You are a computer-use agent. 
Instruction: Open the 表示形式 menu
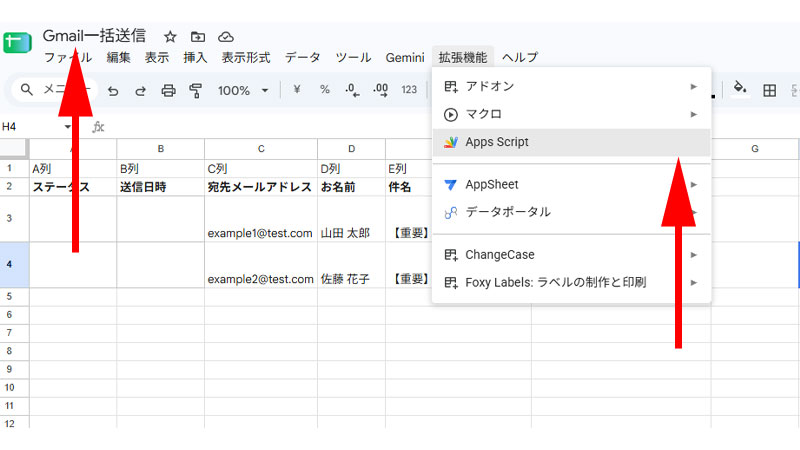coord(246,57)
